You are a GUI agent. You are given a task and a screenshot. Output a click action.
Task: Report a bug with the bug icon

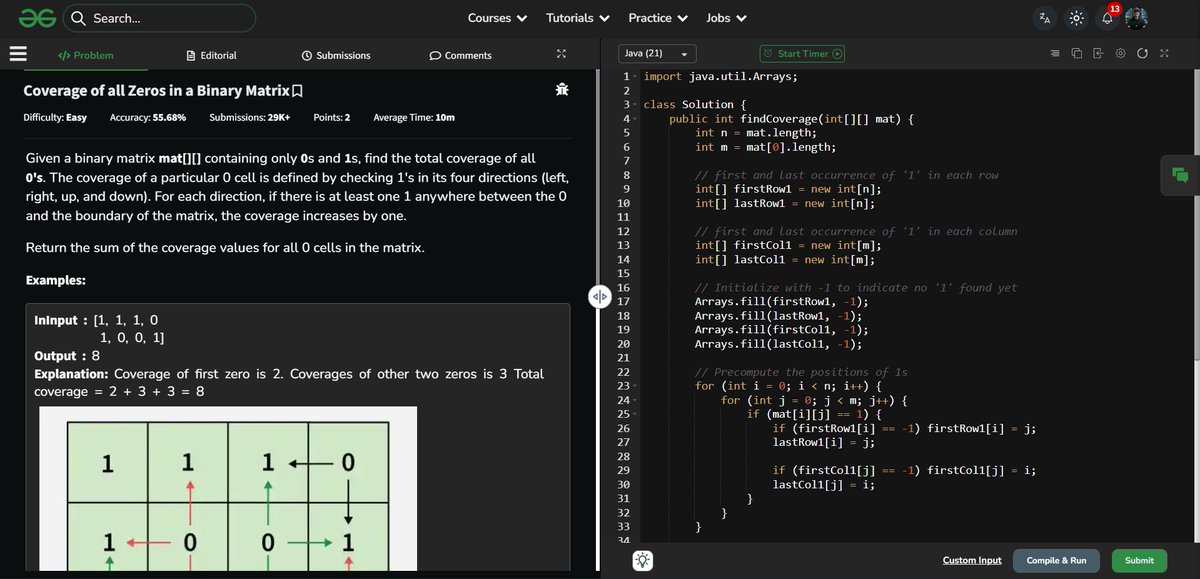click(562, 90)
